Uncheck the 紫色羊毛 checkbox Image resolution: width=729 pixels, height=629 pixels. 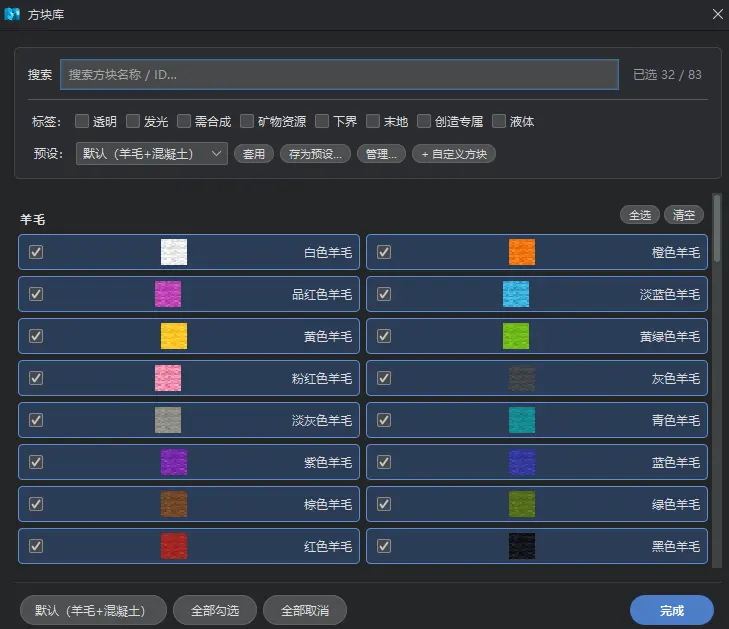tap(36, 462)
